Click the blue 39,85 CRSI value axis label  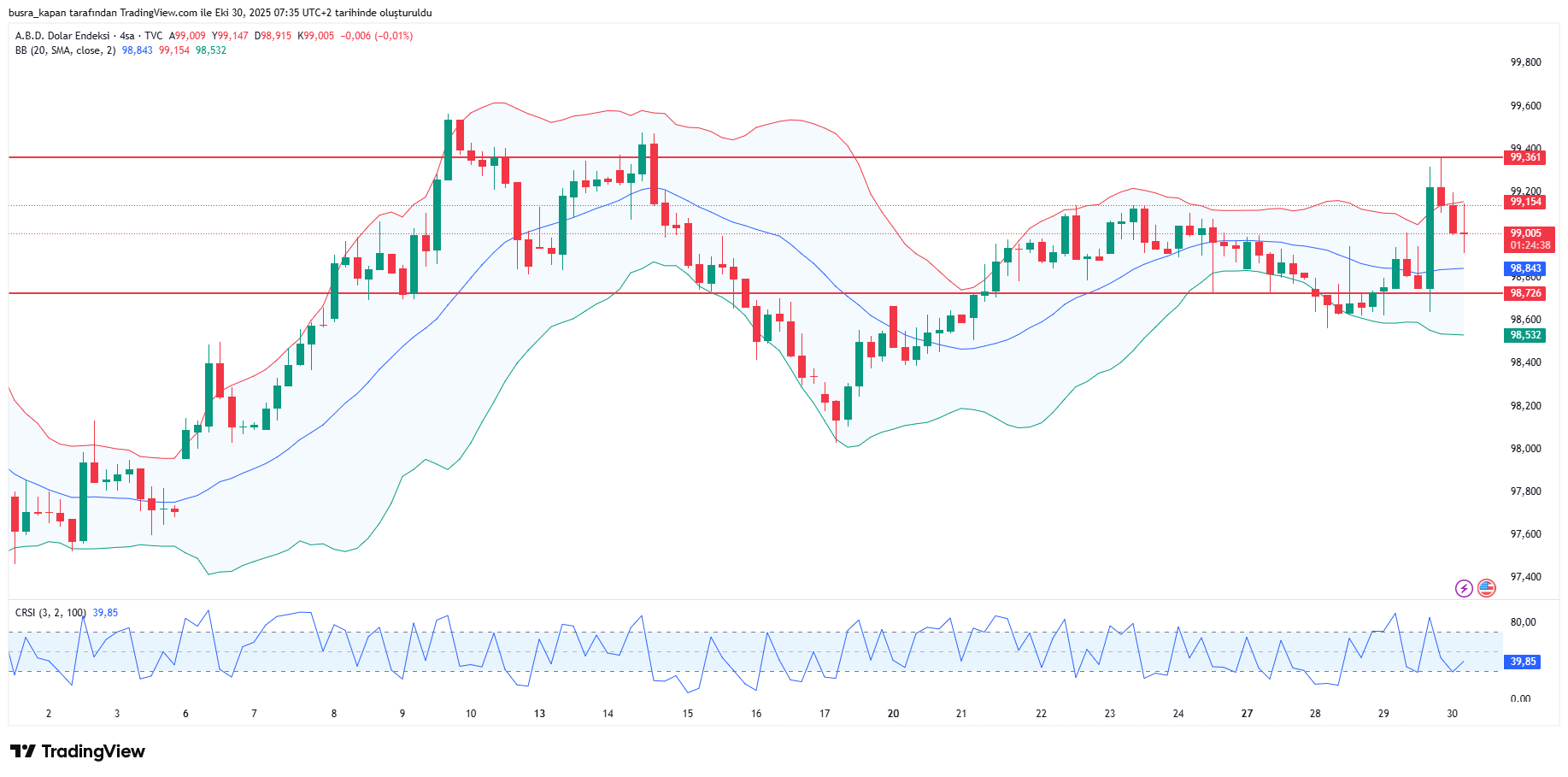(1523, 662)
